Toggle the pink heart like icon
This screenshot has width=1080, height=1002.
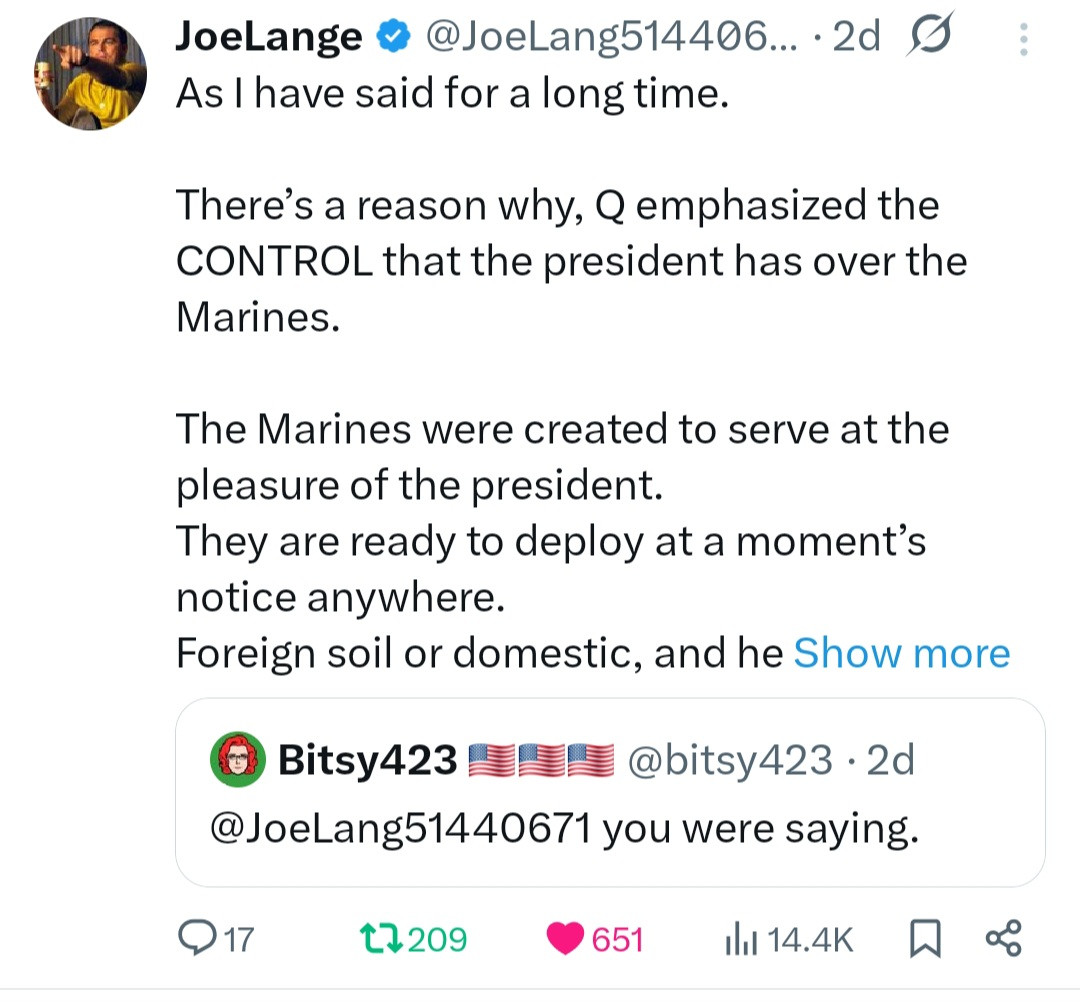[x=566, y=939]
